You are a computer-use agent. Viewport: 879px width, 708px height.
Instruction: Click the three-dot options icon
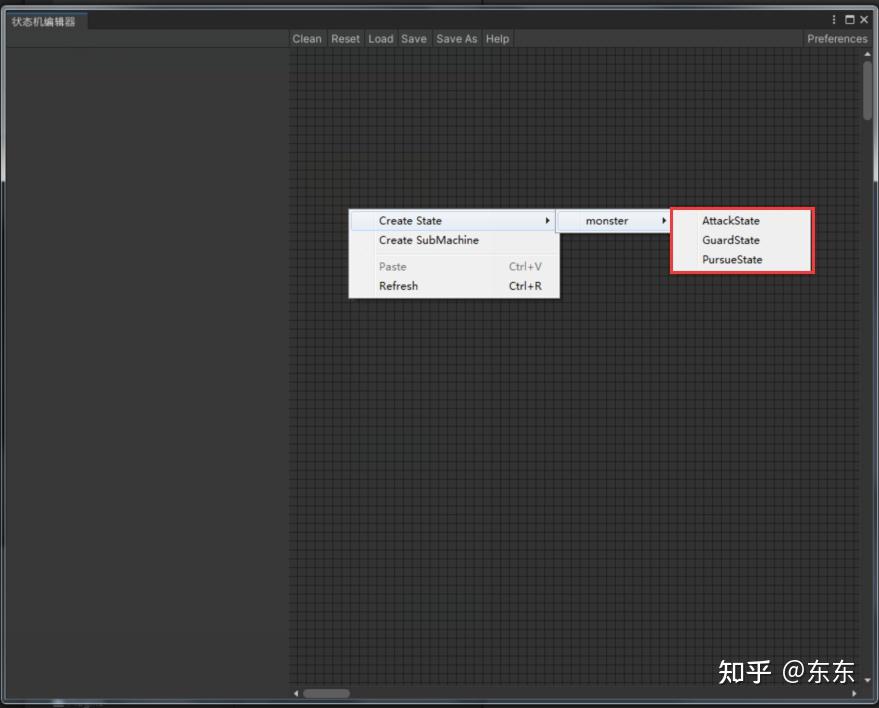point(834,19)
